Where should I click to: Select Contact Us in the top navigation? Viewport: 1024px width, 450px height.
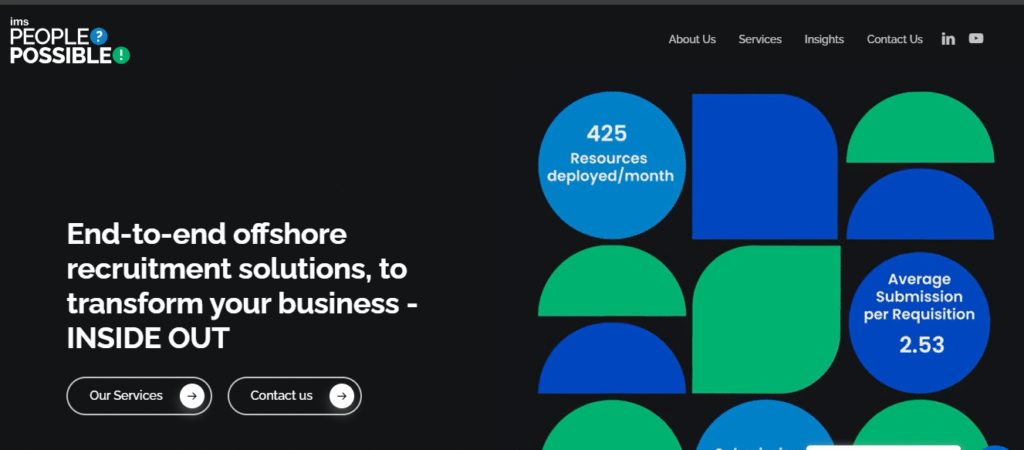894,40
